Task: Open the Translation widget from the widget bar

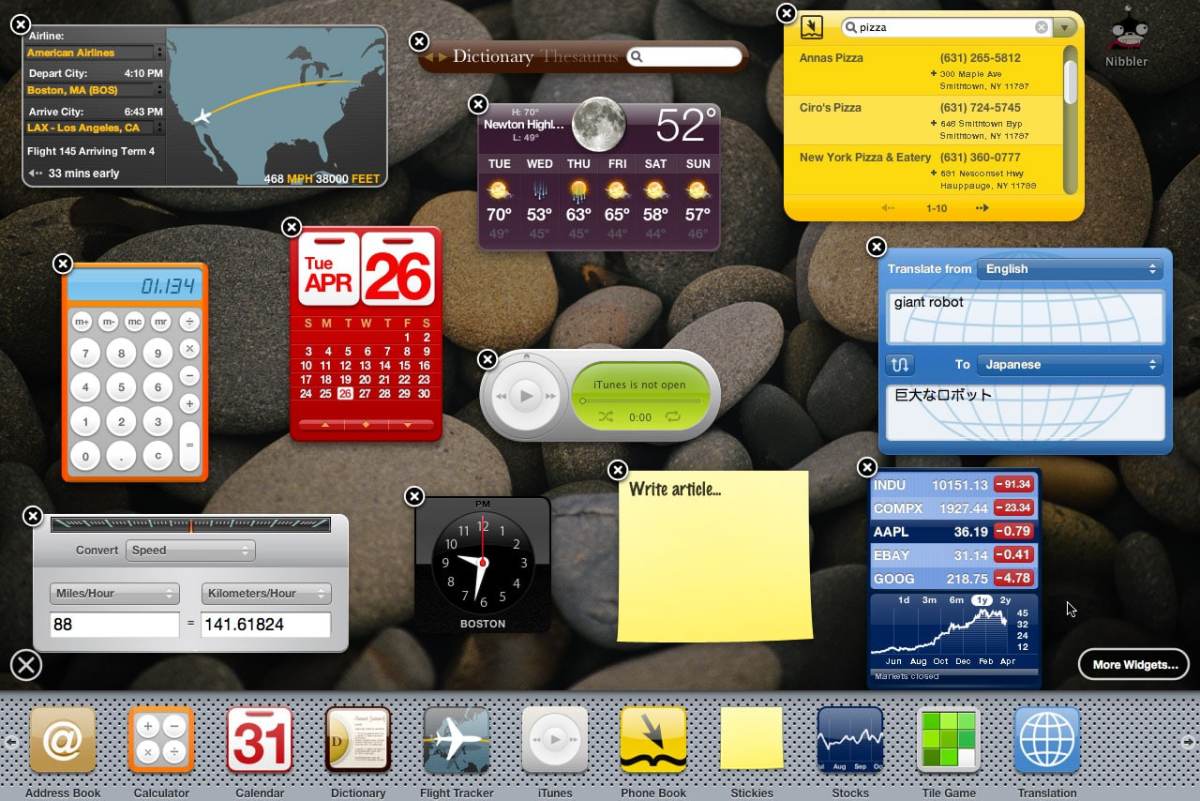Action: (x=1046, y=740)
